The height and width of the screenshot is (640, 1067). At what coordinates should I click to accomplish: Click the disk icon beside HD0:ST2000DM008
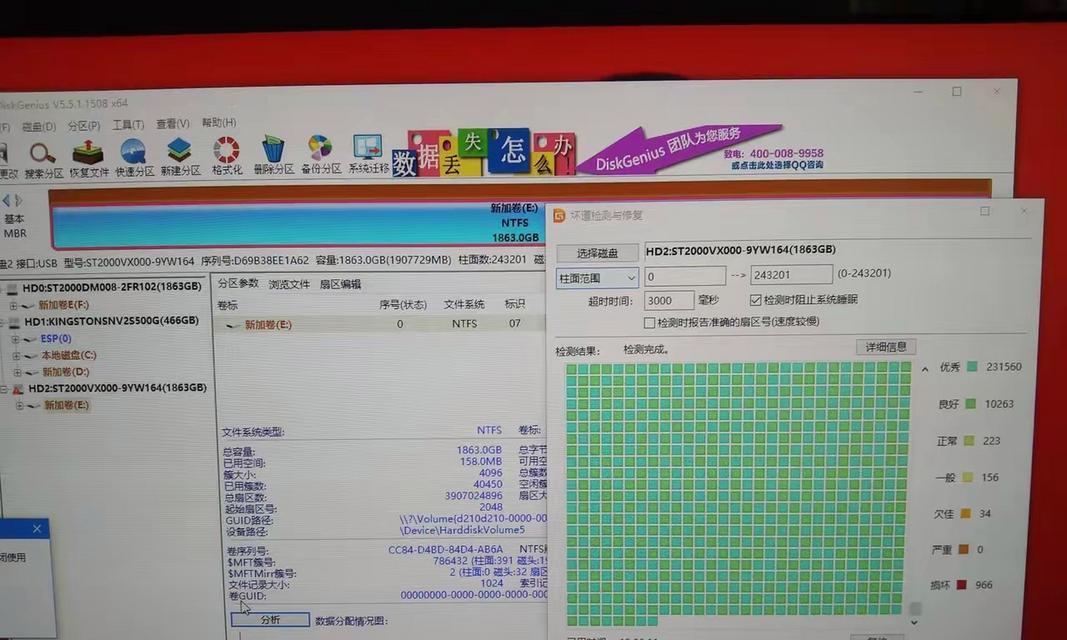tap(12, 288)
